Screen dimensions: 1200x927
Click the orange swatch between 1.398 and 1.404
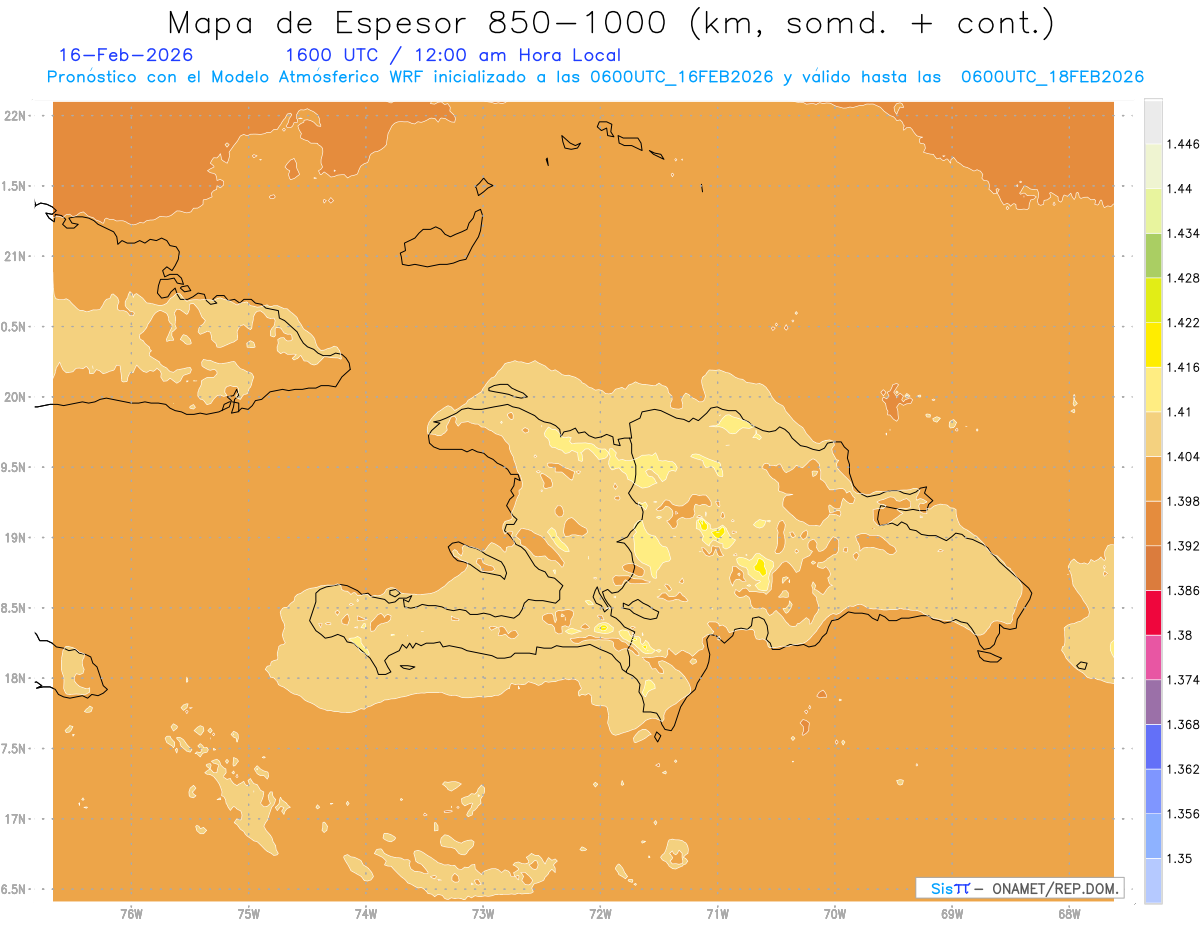click(1153, 478)
